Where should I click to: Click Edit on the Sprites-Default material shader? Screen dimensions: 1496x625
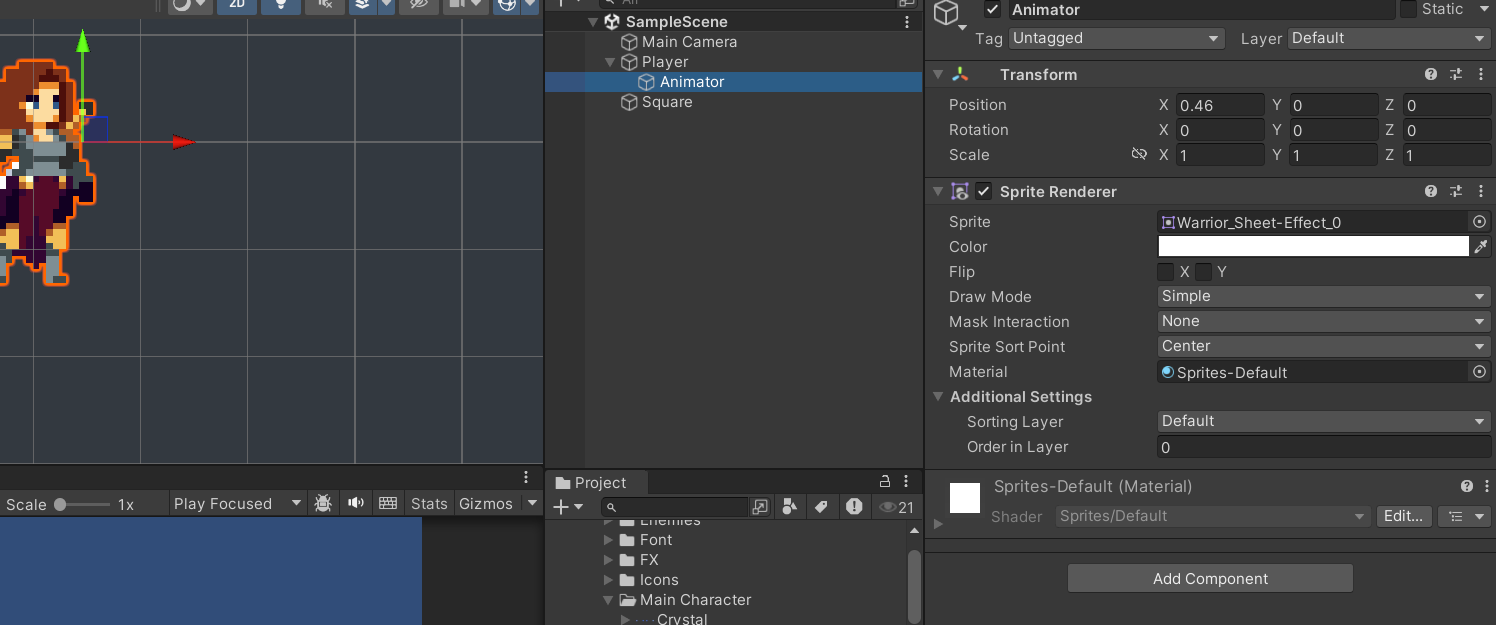1404,516
